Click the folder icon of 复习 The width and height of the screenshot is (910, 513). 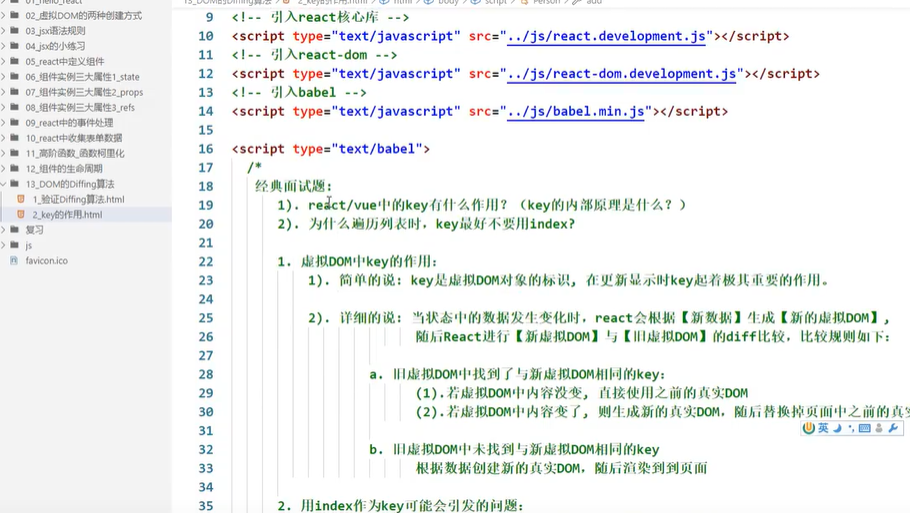[15, 229]
